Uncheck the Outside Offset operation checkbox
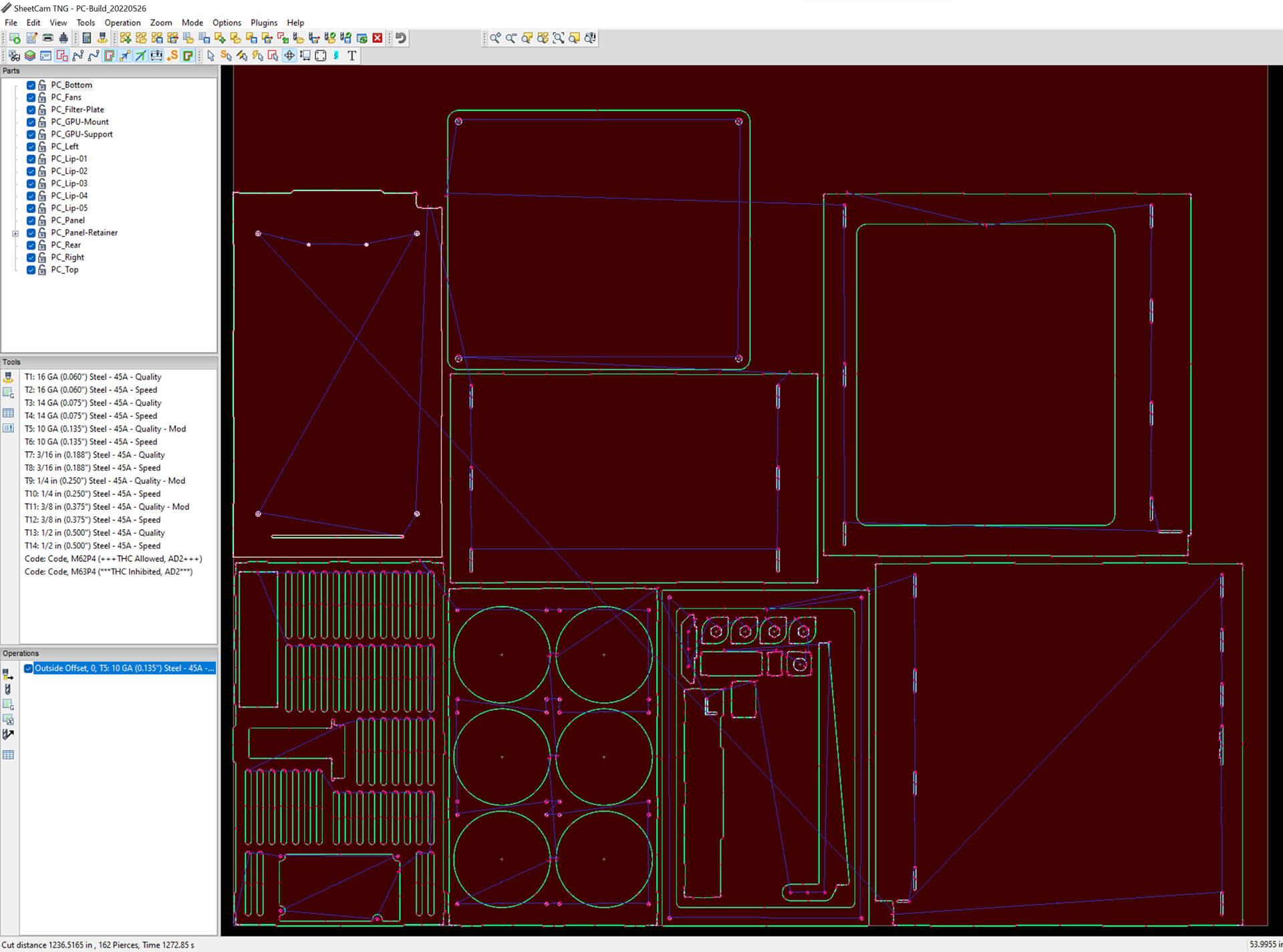This screenshot has width=1283, height=952. [28, 668]
